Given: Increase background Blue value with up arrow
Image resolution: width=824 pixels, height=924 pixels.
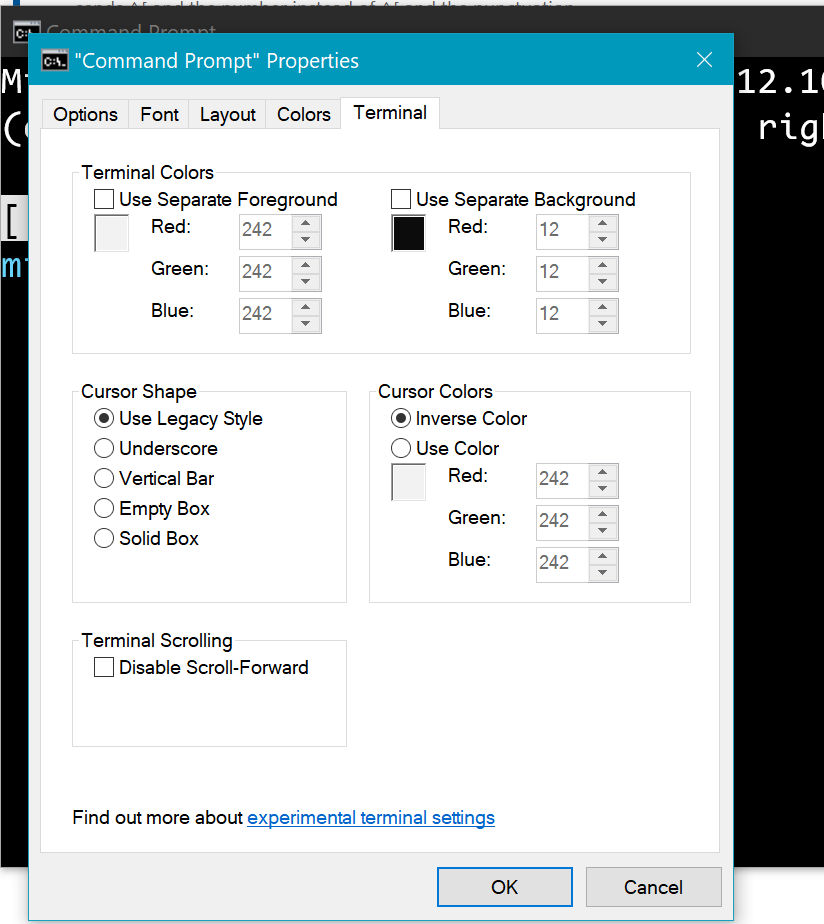Looking at the screenshot, I should pyautogui.click(x=602, y=307).
